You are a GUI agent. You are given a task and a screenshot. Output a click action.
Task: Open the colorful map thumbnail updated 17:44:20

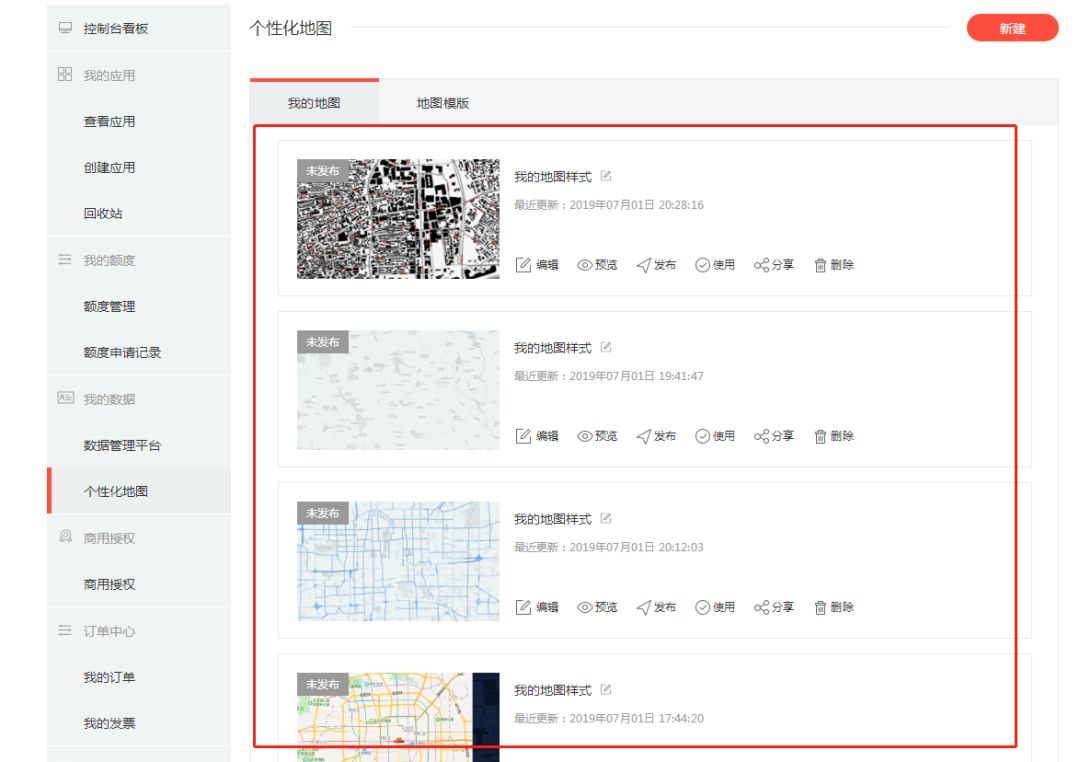[x=398, y=717]
